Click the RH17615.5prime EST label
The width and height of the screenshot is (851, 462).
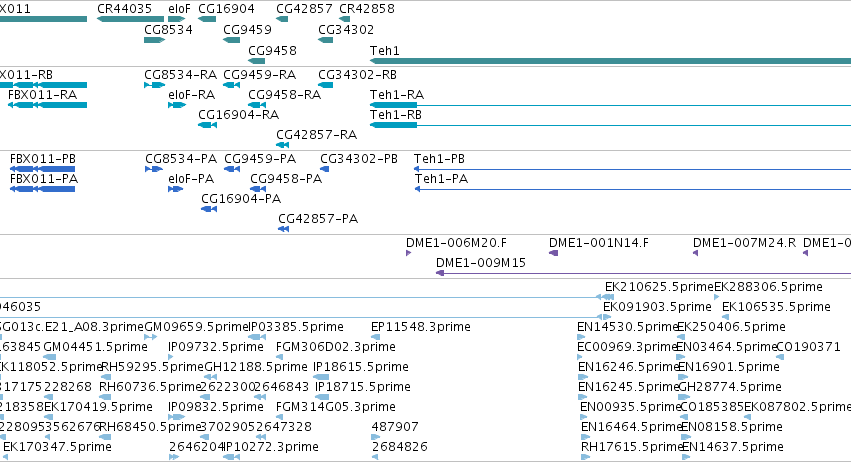click(632, 447)
